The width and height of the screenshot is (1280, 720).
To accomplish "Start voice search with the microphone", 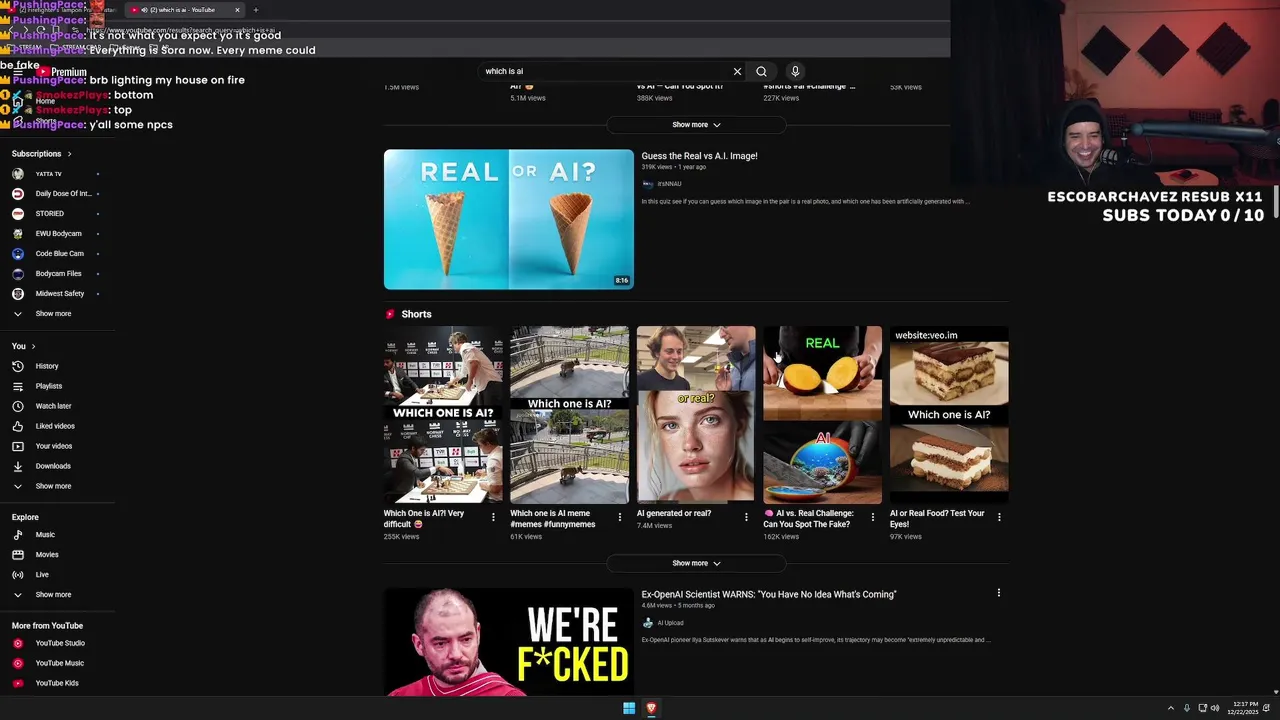I will 795,71.
